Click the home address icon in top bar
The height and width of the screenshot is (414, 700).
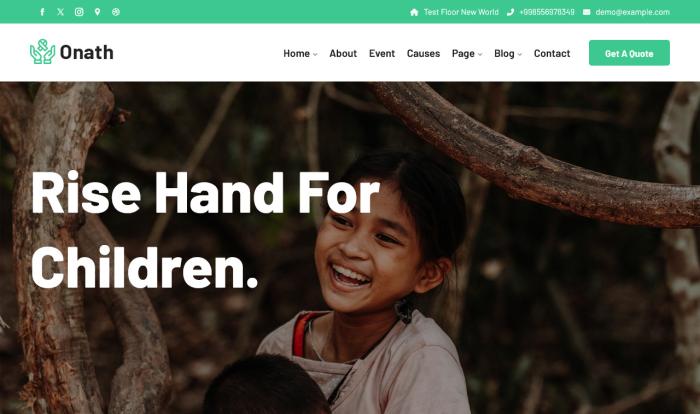click(414, 12)
